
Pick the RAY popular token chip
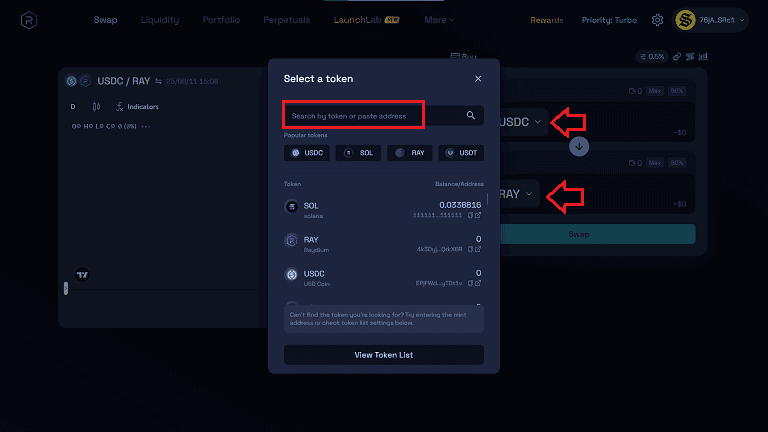(409, 153)
